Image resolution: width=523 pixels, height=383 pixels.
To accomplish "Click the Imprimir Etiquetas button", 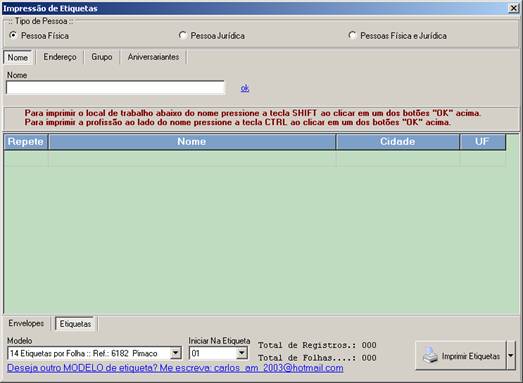I will tap(461, 356).
